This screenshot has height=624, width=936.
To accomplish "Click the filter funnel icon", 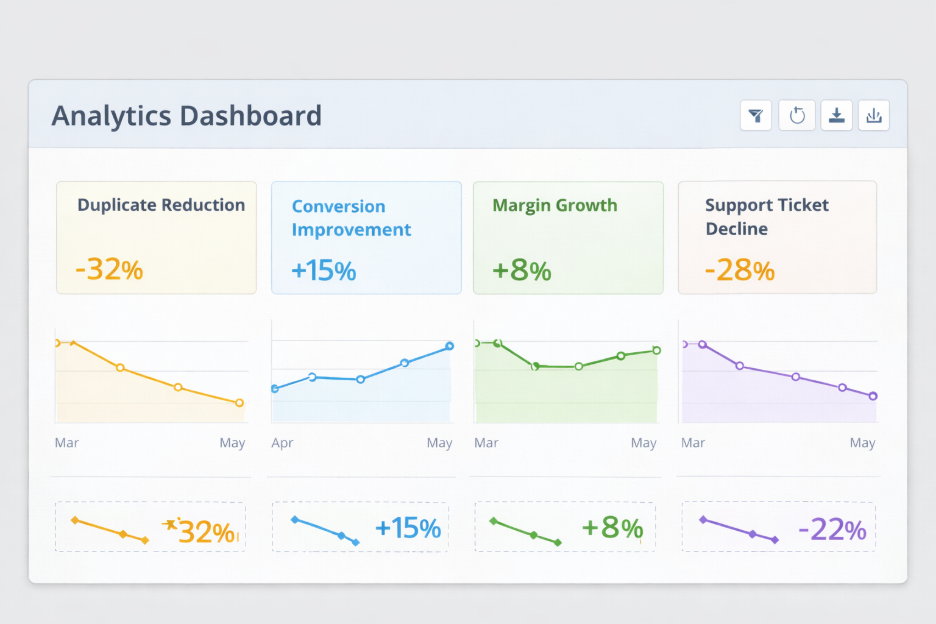I will pyautogui.click(x=756, y=116).
